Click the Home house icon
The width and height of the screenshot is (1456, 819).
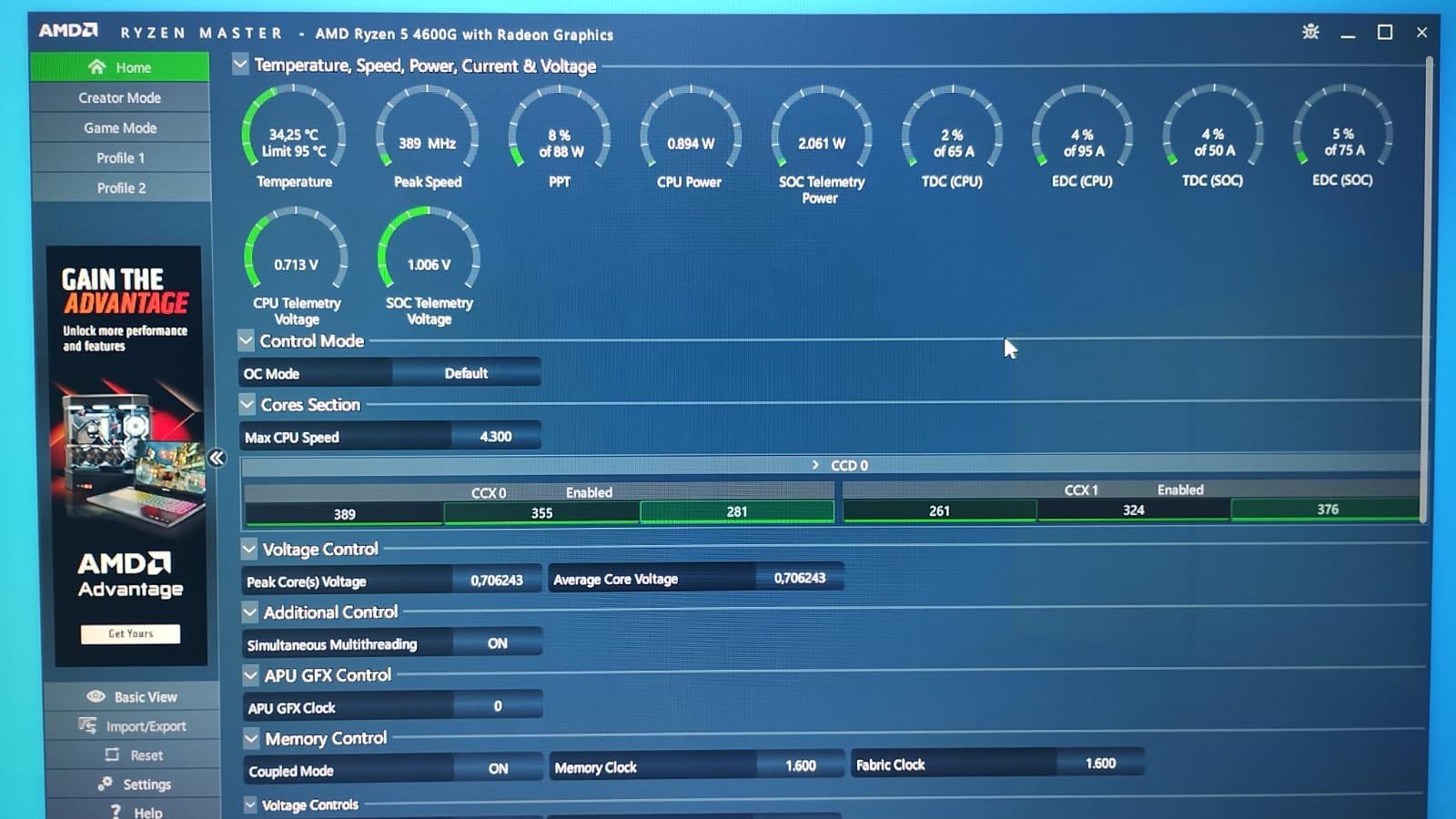(96, 67)
